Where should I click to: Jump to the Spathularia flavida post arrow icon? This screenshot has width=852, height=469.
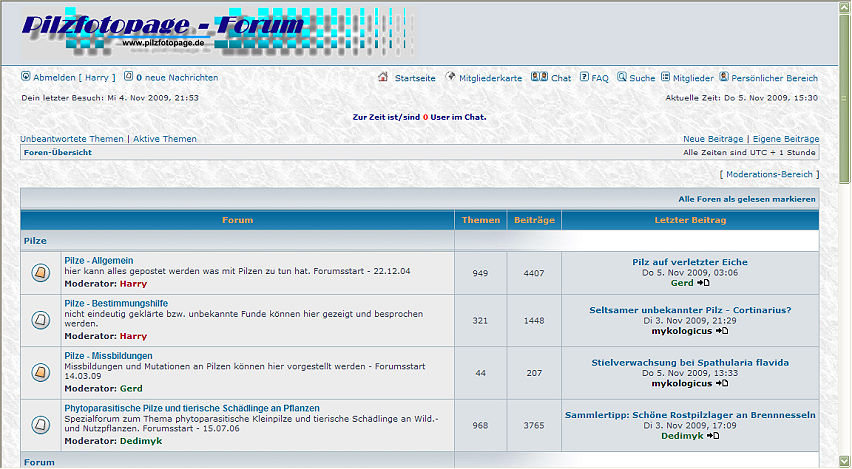point(722,383)
